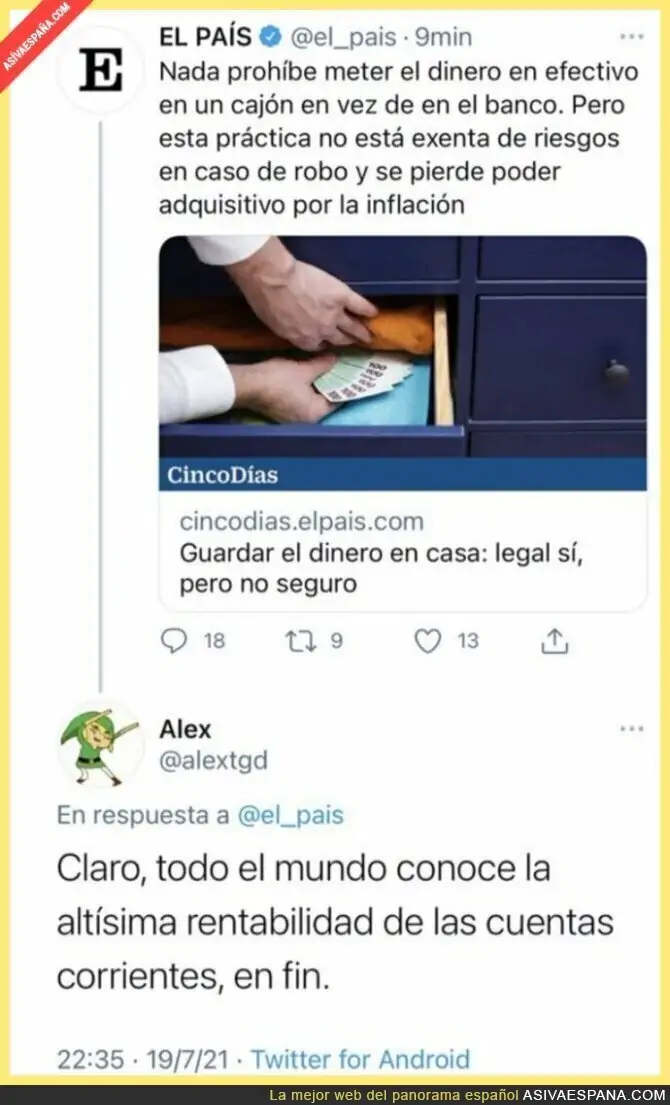
Task: Click @el_pais mention in reply line
Action: (x=290, y=815)
